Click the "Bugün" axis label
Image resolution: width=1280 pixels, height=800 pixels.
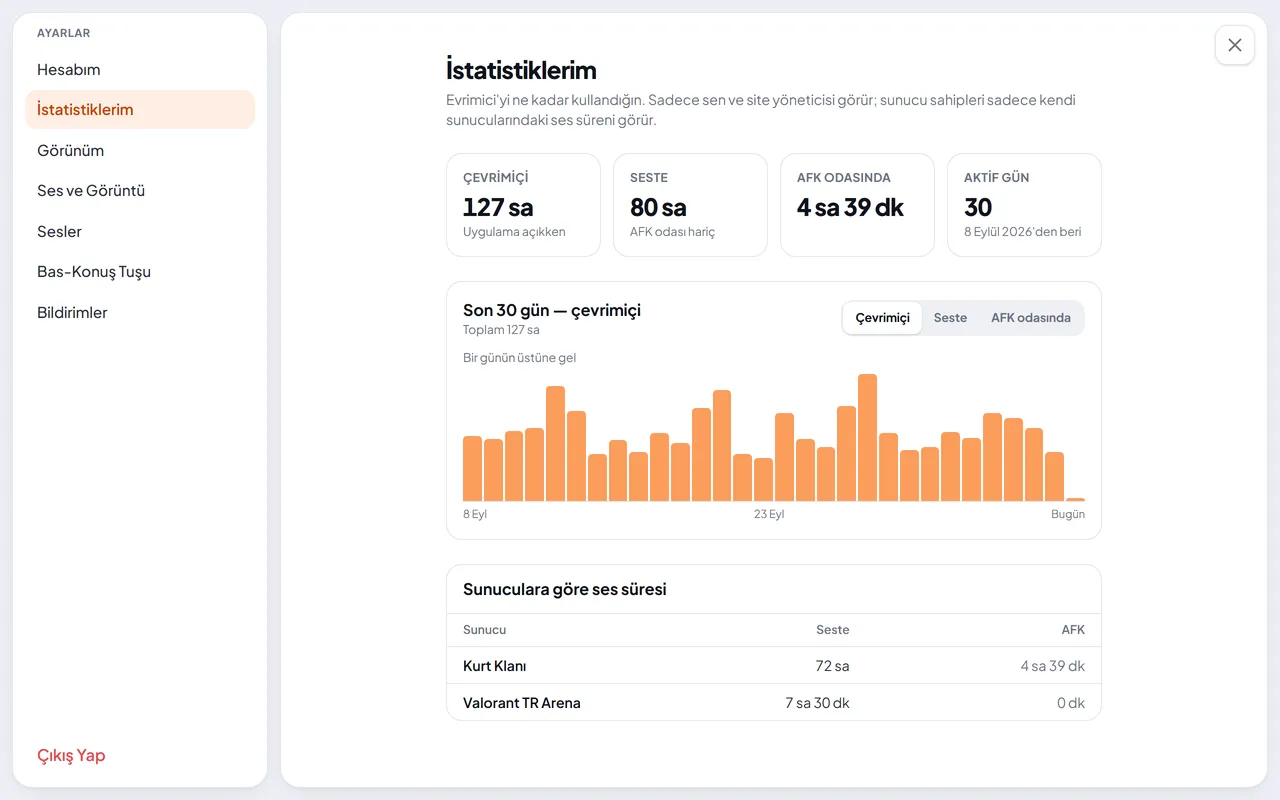coord(1068,514)
